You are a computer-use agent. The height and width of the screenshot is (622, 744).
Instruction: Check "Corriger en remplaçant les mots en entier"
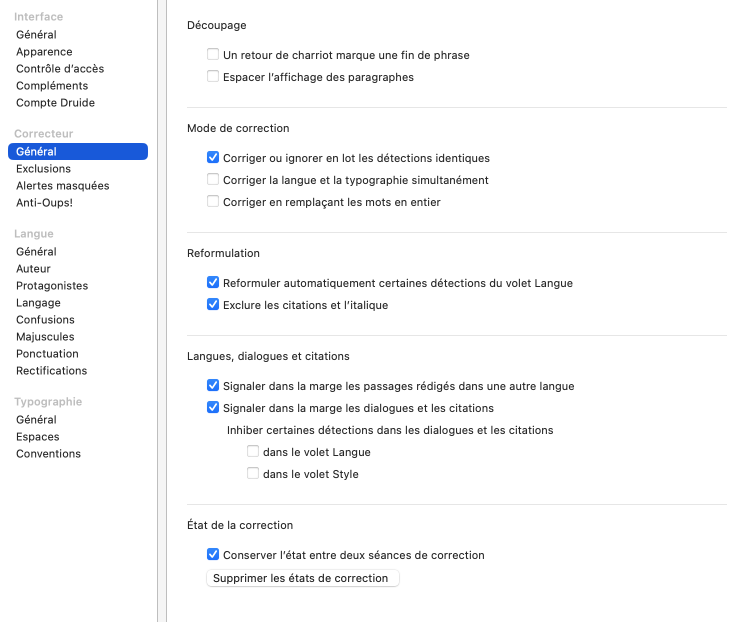click(x=213, y=202)
